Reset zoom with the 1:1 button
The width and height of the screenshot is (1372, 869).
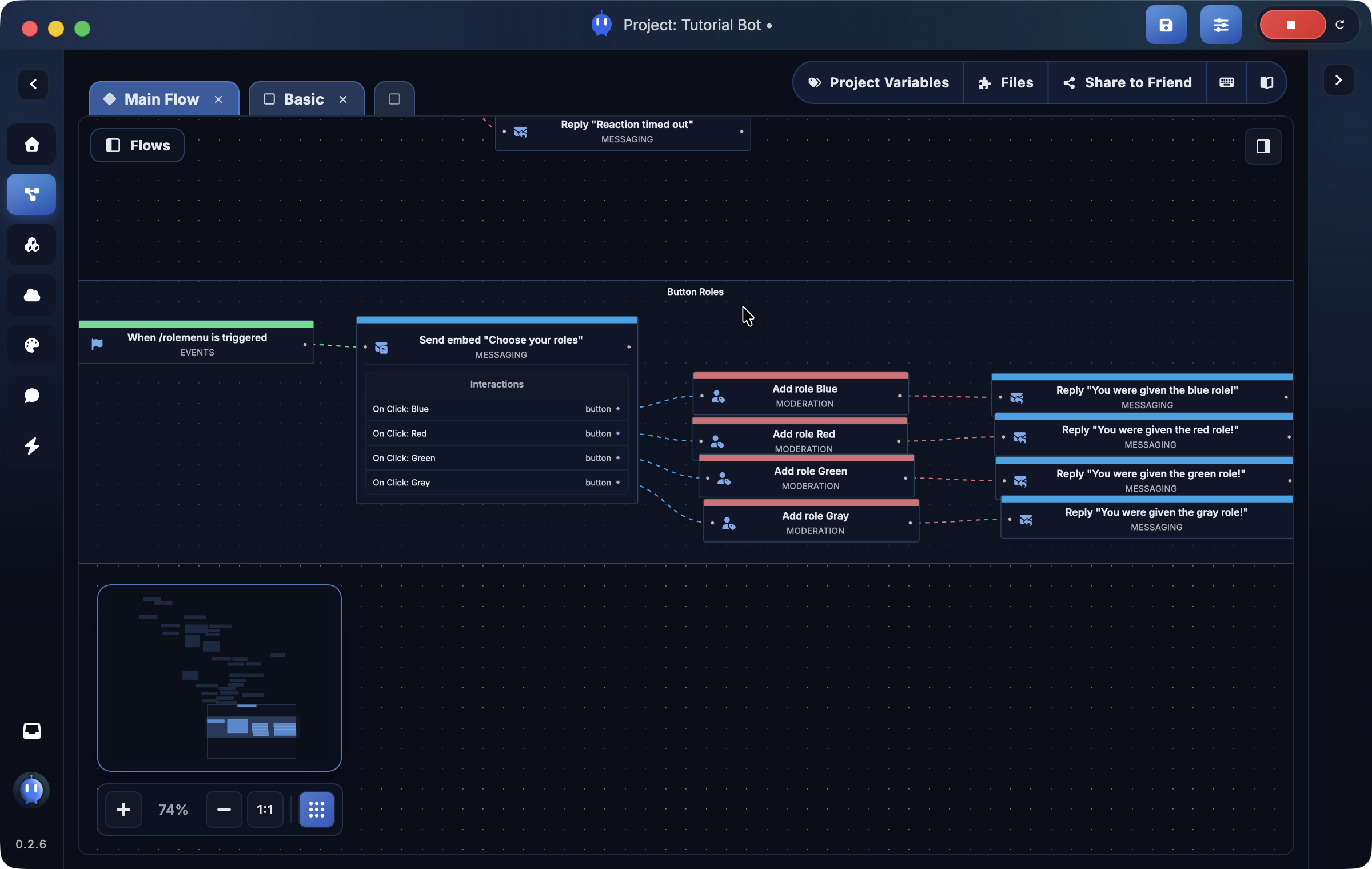coord(265,810)
